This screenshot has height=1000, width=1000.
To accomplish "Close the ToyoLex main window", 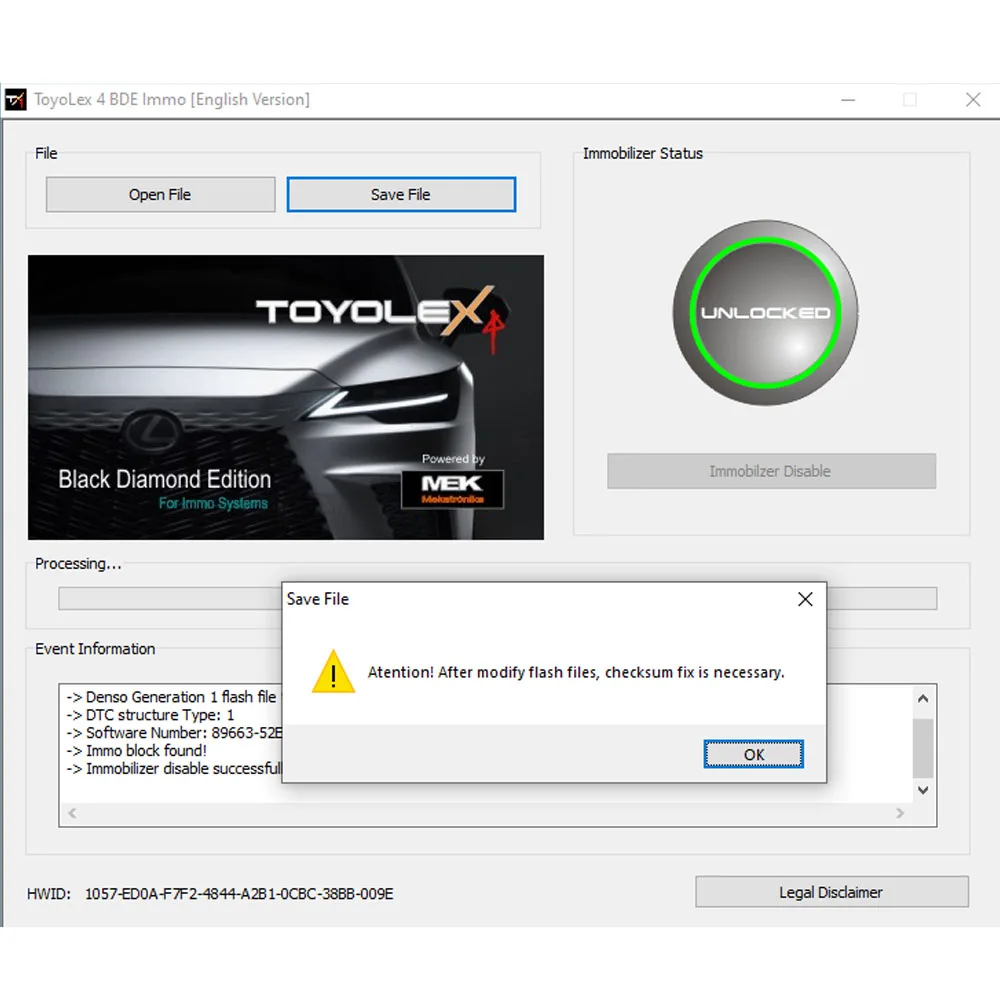I will [x=973, y=100].
